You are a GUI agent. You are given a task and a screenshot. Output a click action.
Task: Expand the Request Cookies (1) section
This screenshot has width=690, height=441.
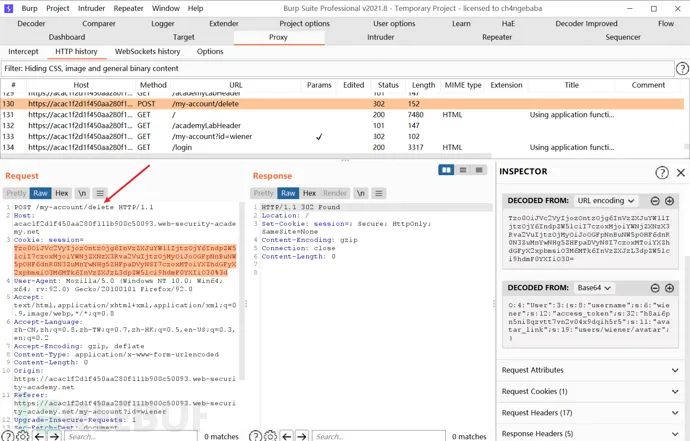tap(590, 391)
